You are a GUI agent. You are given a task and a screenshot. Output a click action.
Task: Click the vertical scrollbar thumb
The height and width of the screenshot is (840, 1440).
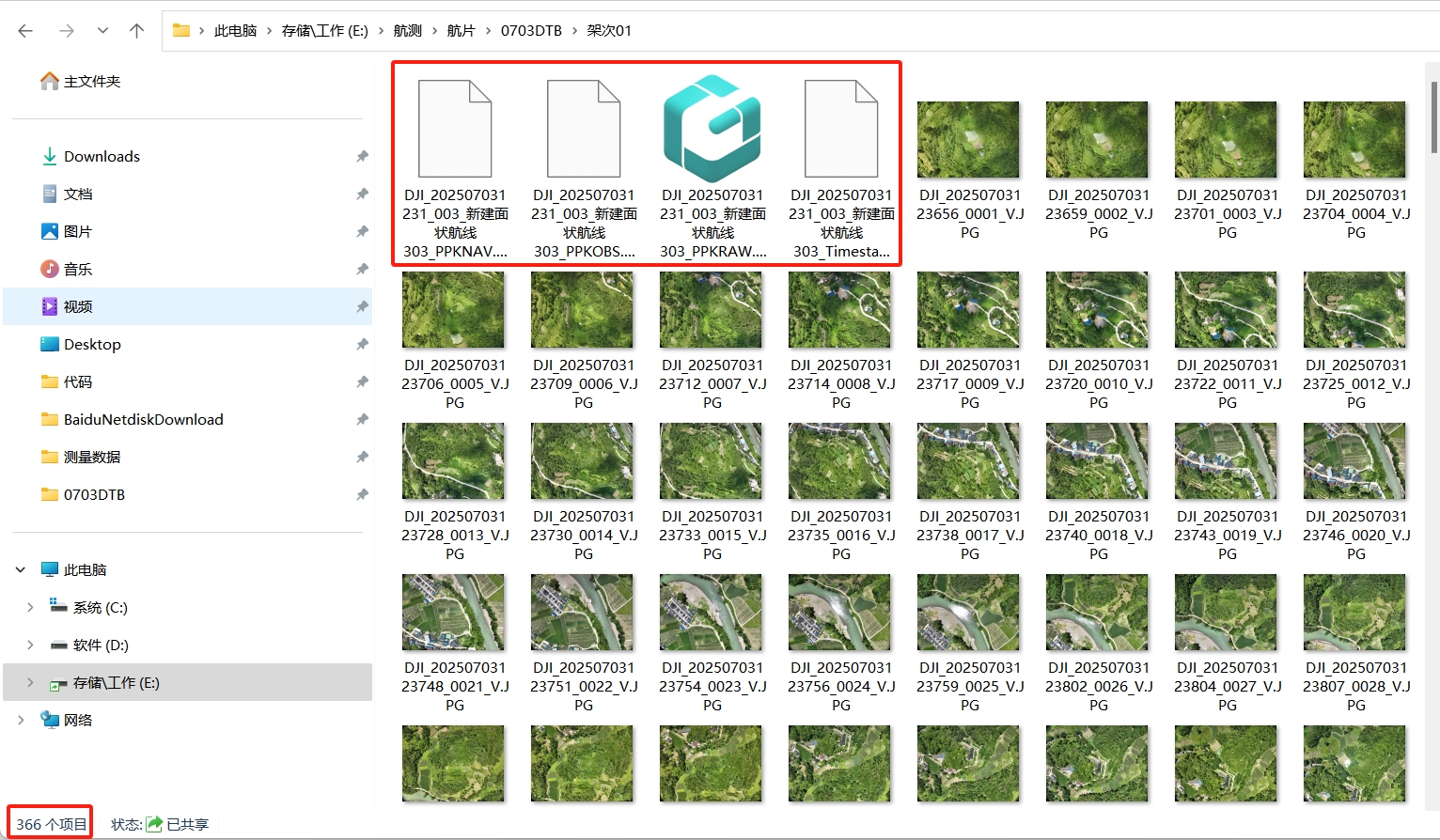click(x=1434, y=117)
